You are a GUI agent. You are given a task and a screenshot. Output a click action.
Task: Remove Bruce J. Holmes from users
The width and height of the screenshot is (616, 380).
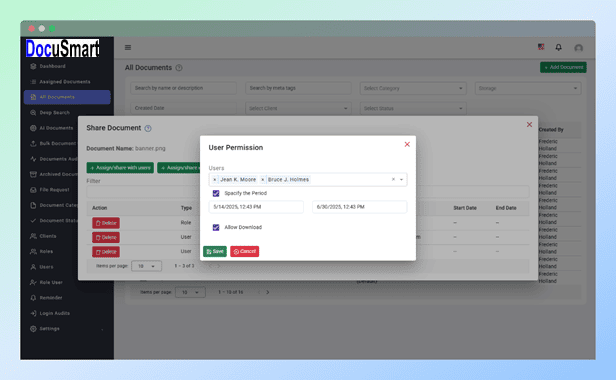262,180
